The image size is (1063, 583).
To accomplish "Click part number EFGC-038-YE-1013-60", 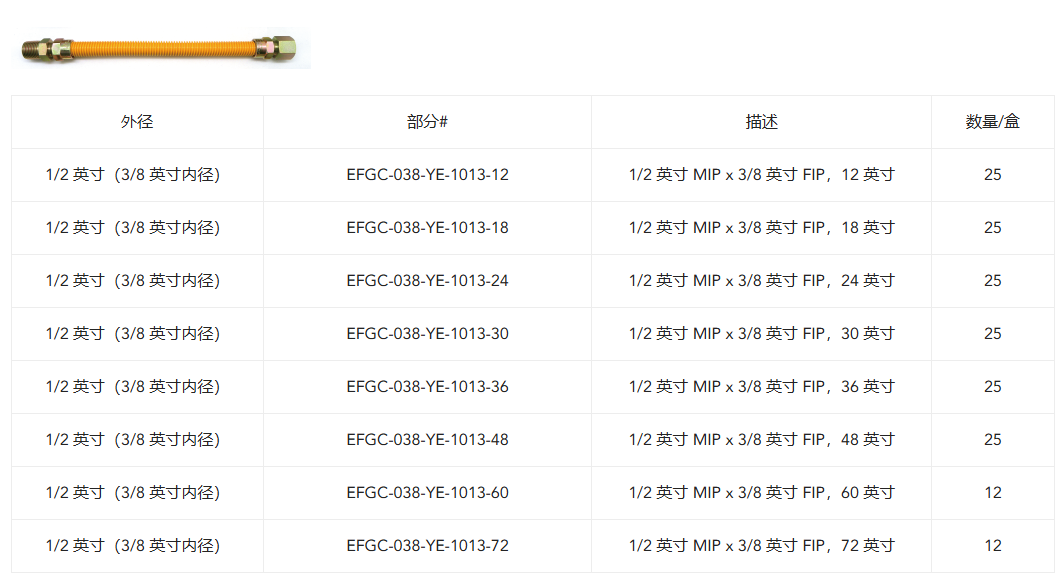I will point(427,493).
